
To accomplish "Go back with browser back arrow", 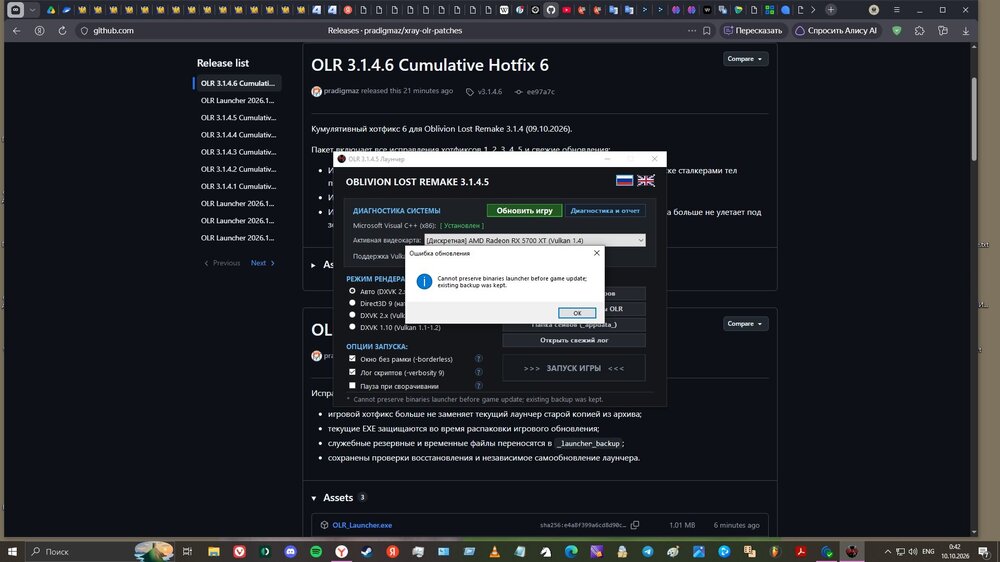I will click(17, 31).
